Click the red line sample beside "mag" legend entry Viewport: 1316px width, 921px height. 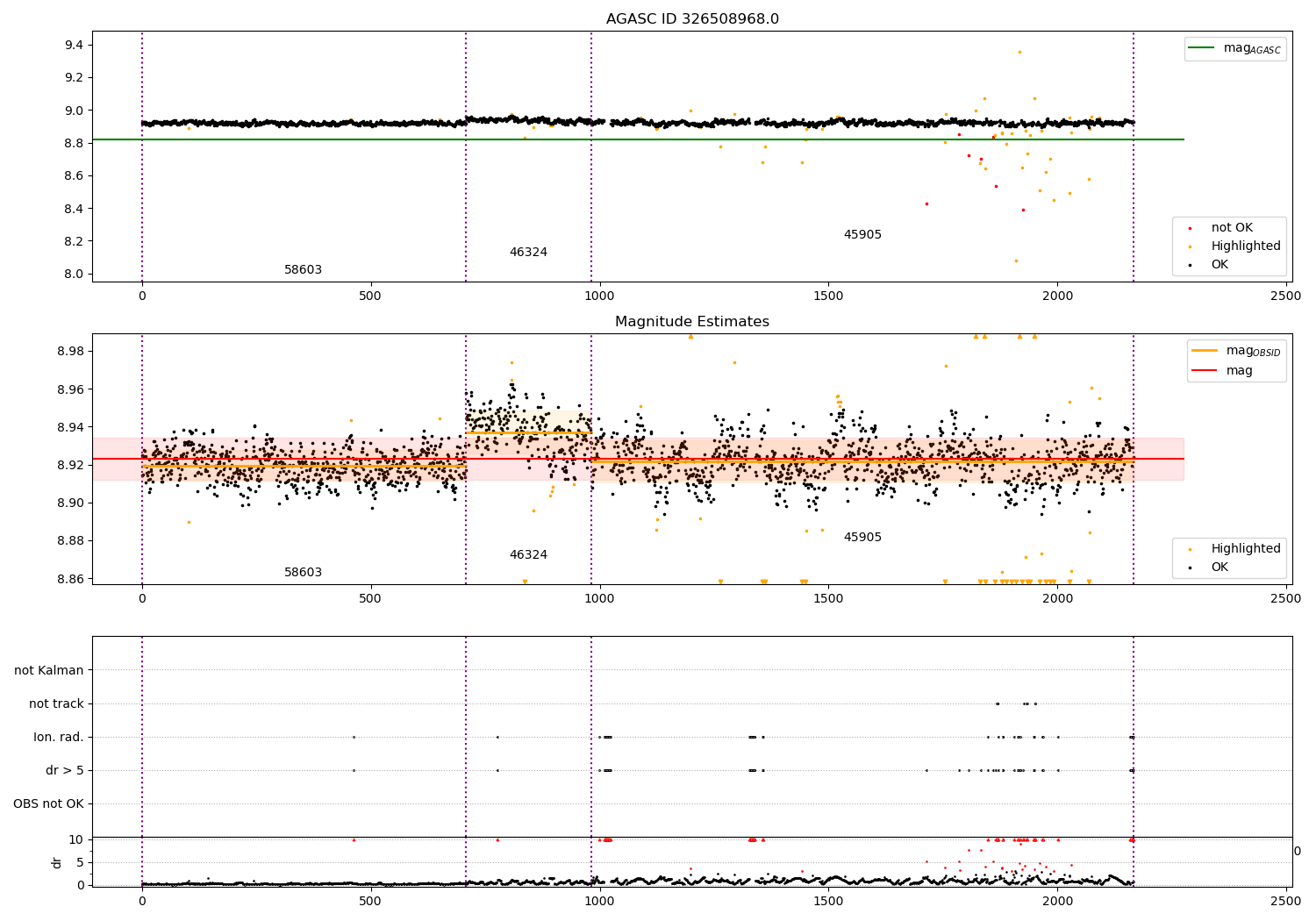[x=1205, y=370]
